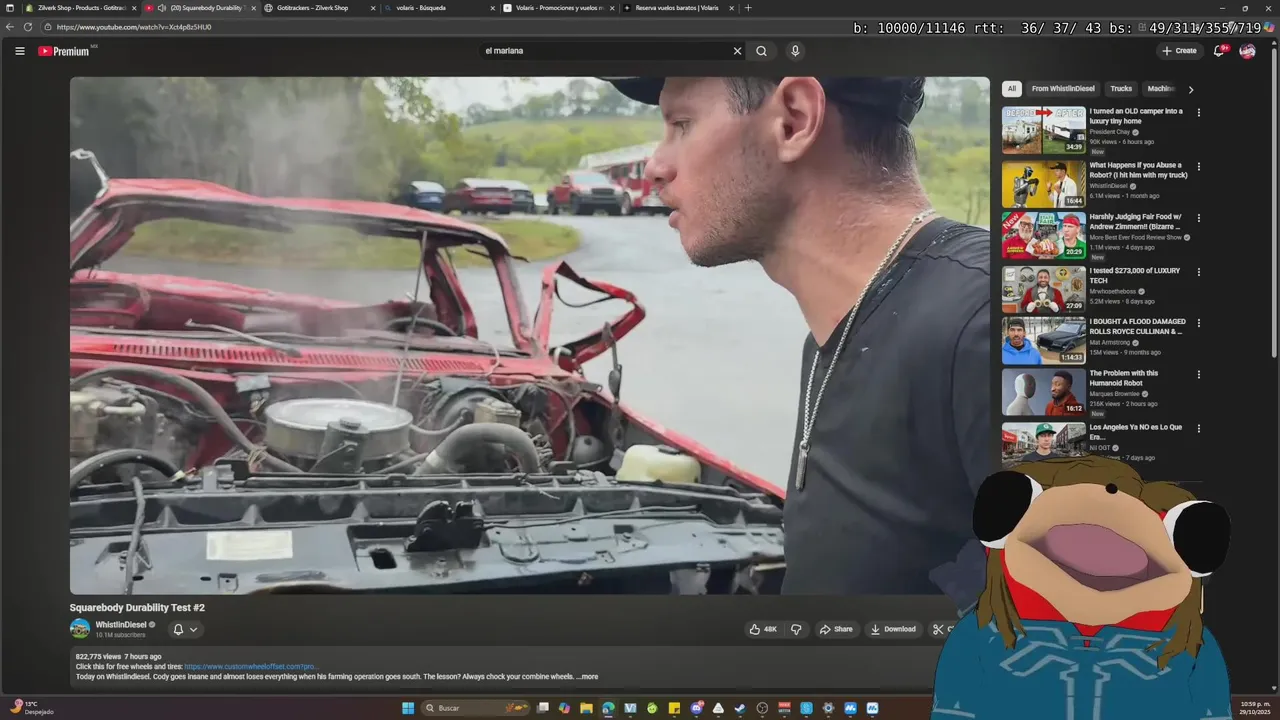Switch to Gotitrackers Zilverk Shop tab
This screenshot has width=1280, height=720.
(318, 8)
